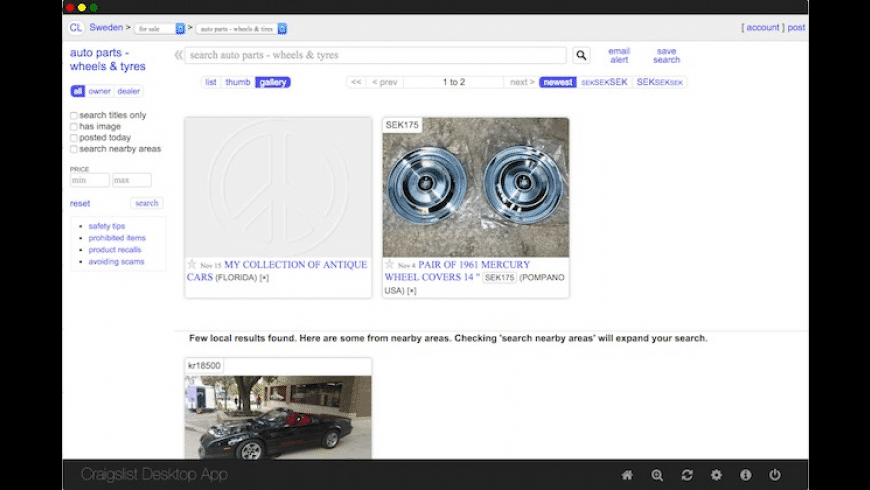Open the 'for sale' category dropdown
The image size is (870, 490).
160,28
